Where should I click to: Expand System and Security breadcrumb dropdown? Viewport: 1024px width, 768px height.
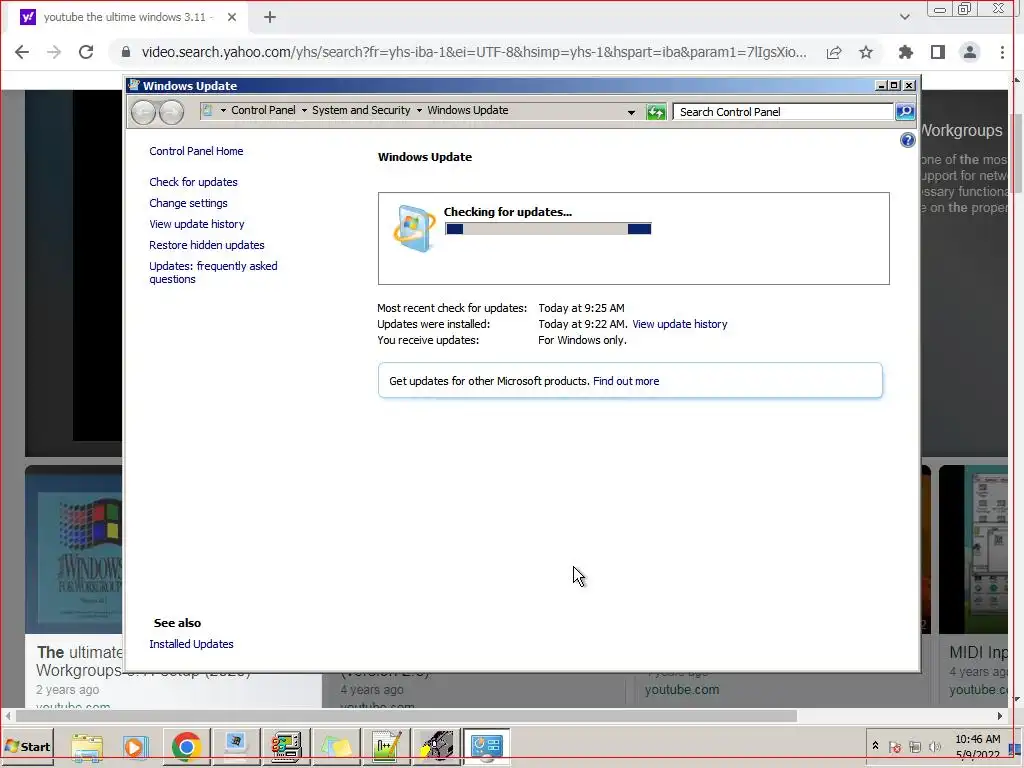point(419,110)
